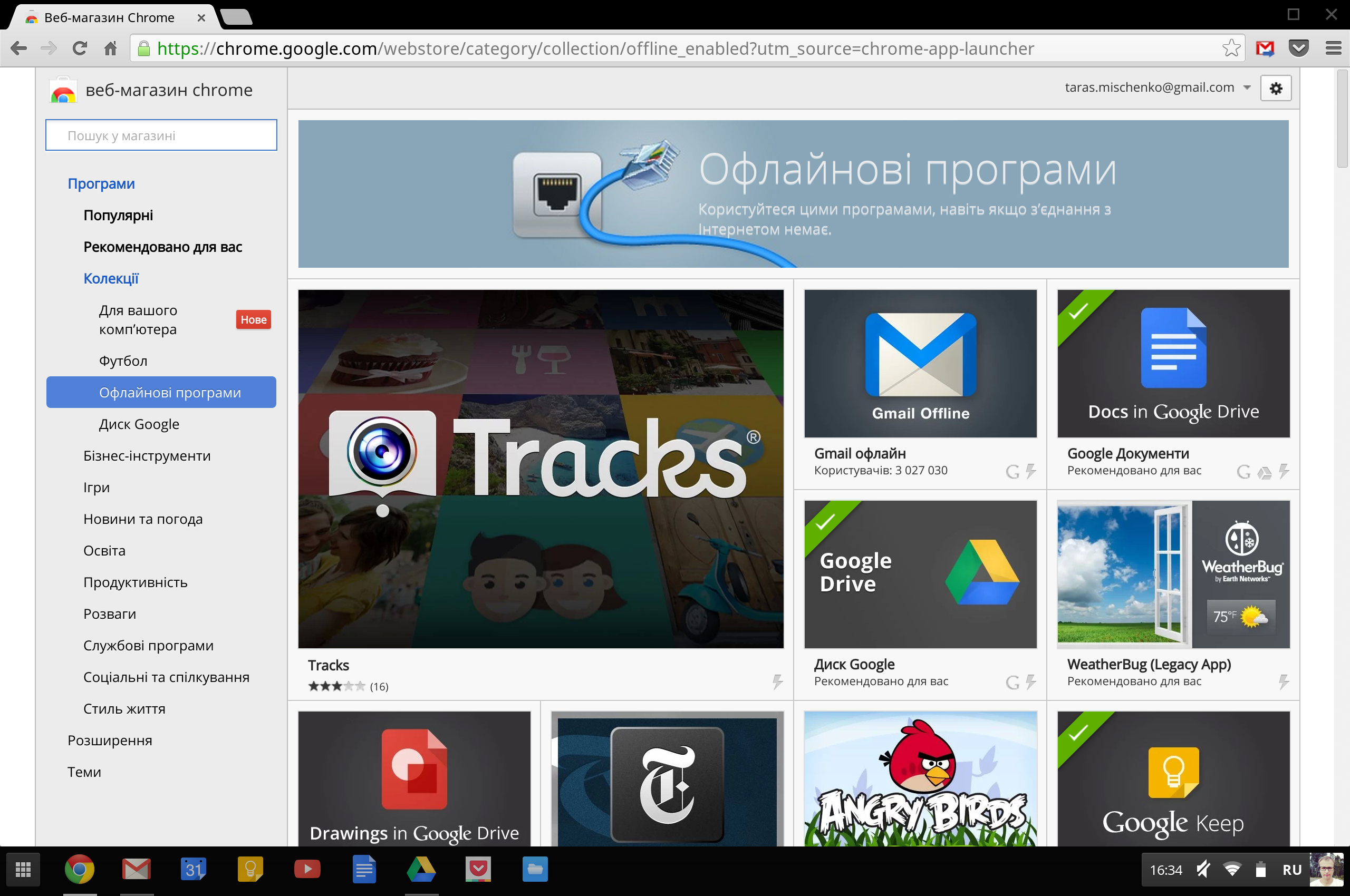Open Chrome Web Store home page

pos(154,89)
